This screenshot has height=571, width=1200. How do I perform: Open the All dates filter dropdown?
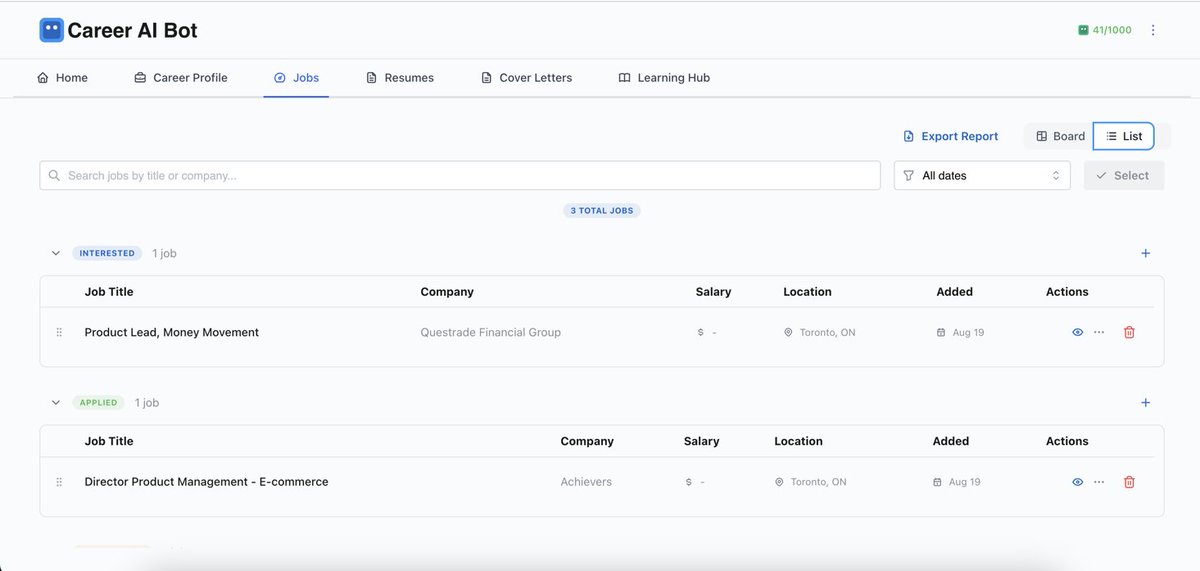982,176
